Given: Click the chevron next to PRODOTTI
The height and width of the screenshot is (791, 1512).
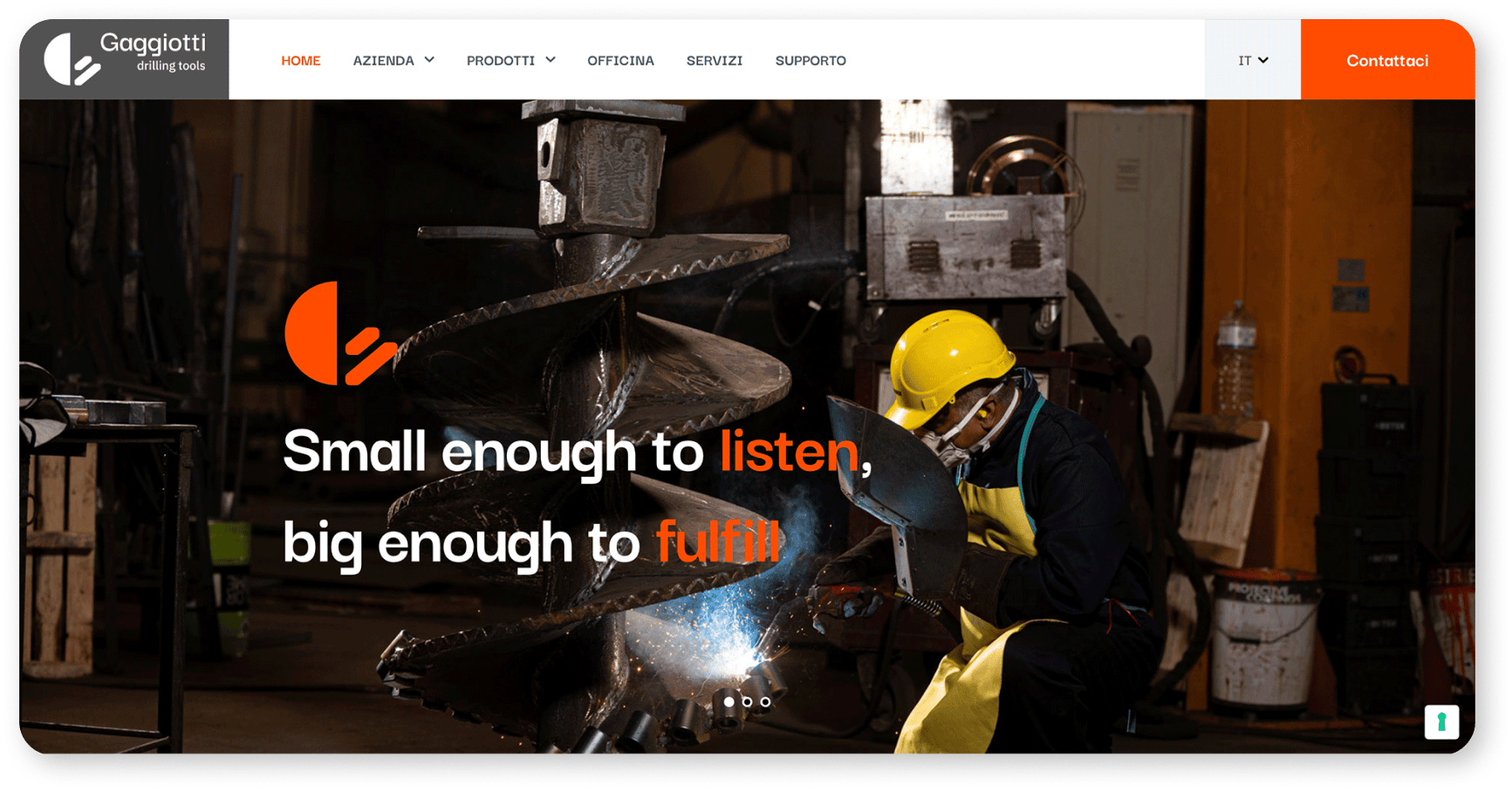Looking at the screenshot, I should click(x=551, y=59).
